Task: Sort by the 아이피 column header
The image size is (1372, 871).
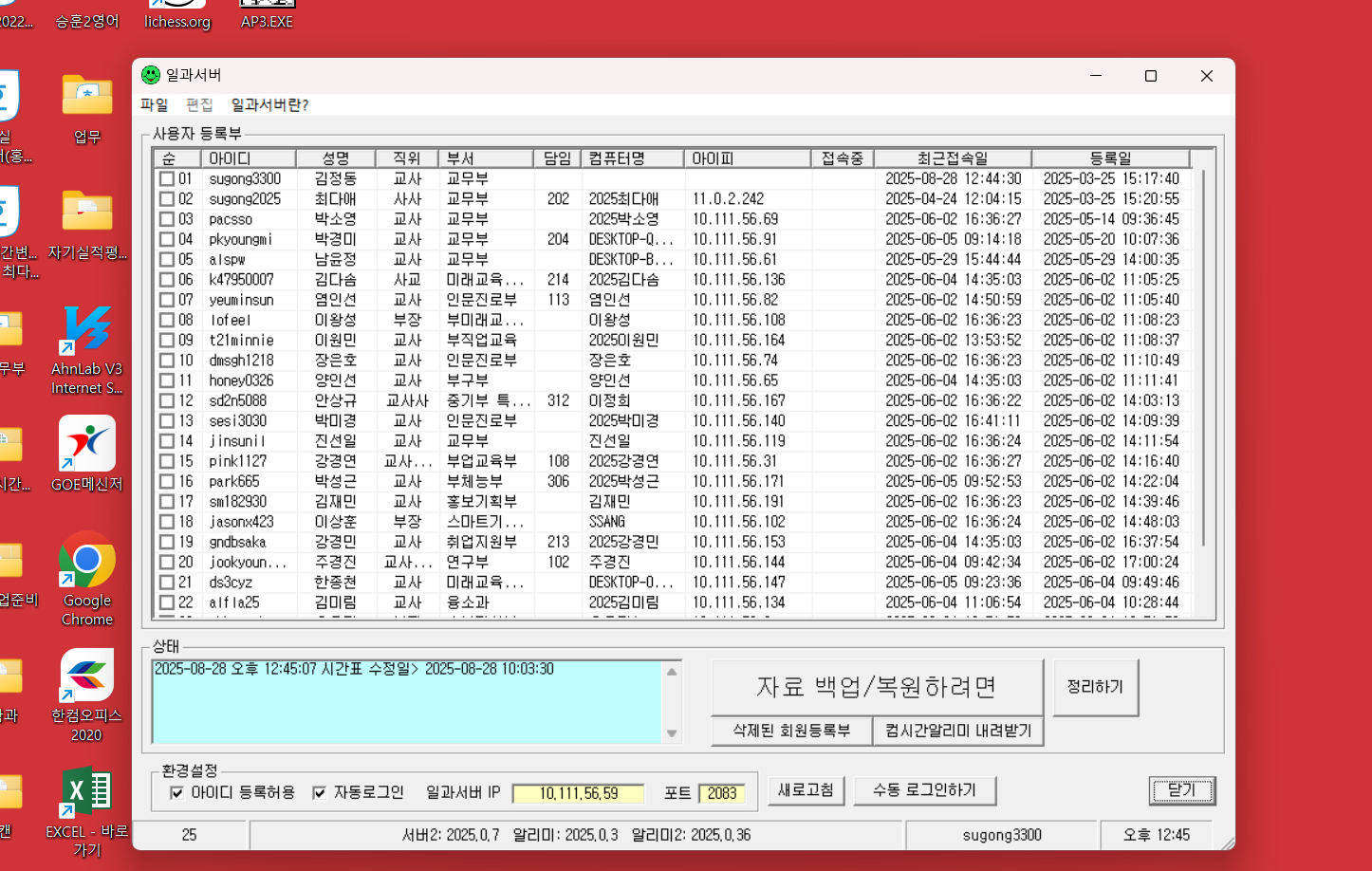Action: pyautogui.click(x=748, y=158)
